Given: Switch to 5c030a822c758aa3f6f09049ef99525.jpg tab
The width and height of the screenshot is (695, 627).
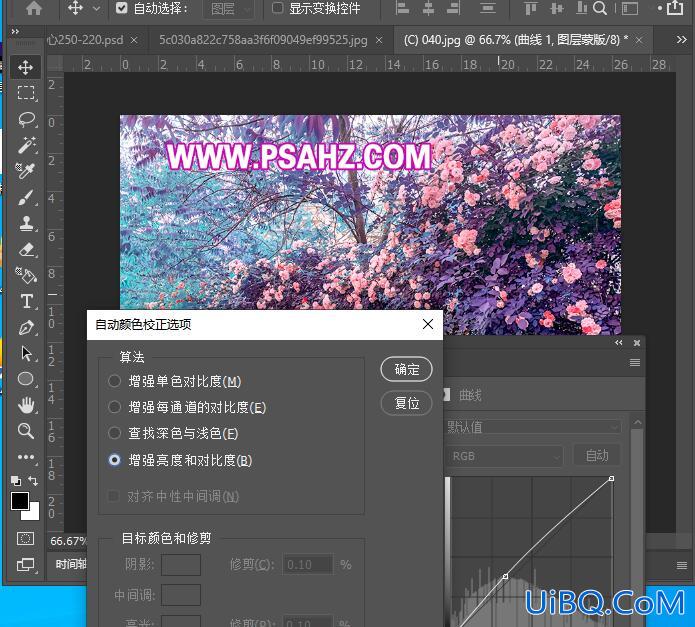Looking at the screenshot, I should [263, 40].
